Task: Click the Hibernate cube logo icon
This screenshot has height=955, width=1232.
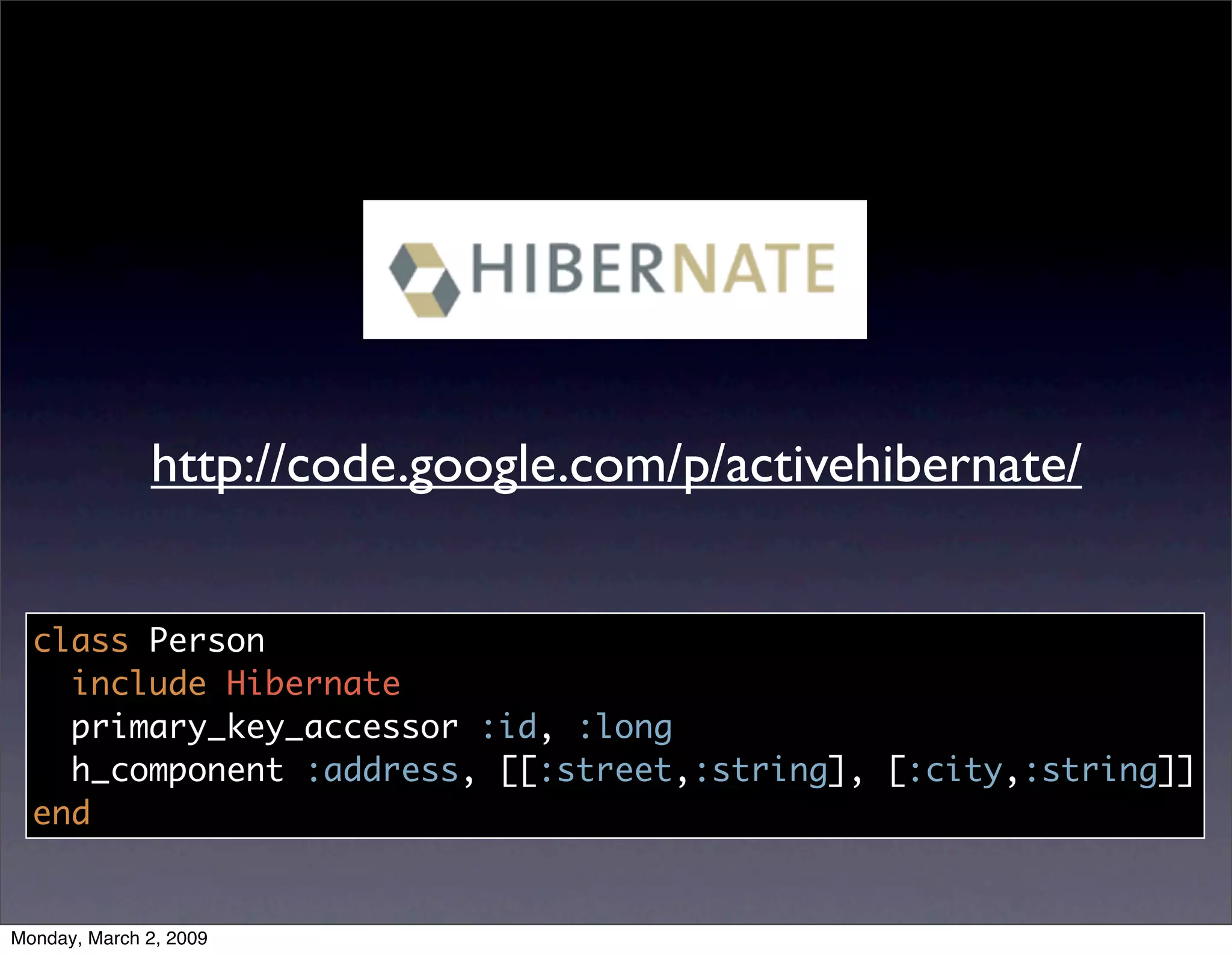Action: [x=425, y=280]
